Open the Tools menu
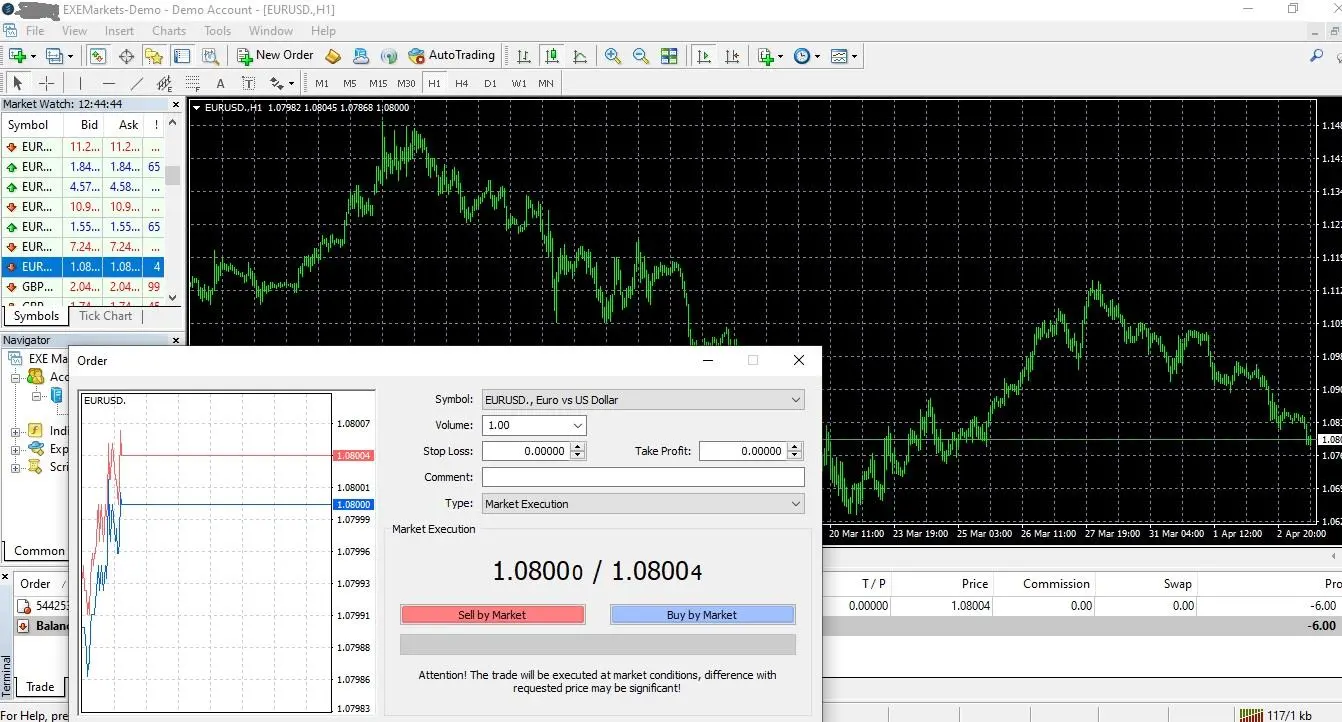This screenshot has height=722, width=1342. click(217, 31)
